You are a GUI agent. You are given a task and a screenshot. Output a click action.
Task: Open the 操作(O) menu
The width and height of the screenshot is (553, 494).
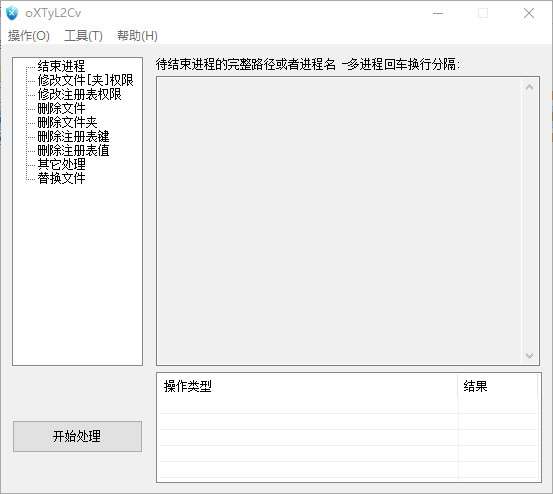(x=29, y=36)
